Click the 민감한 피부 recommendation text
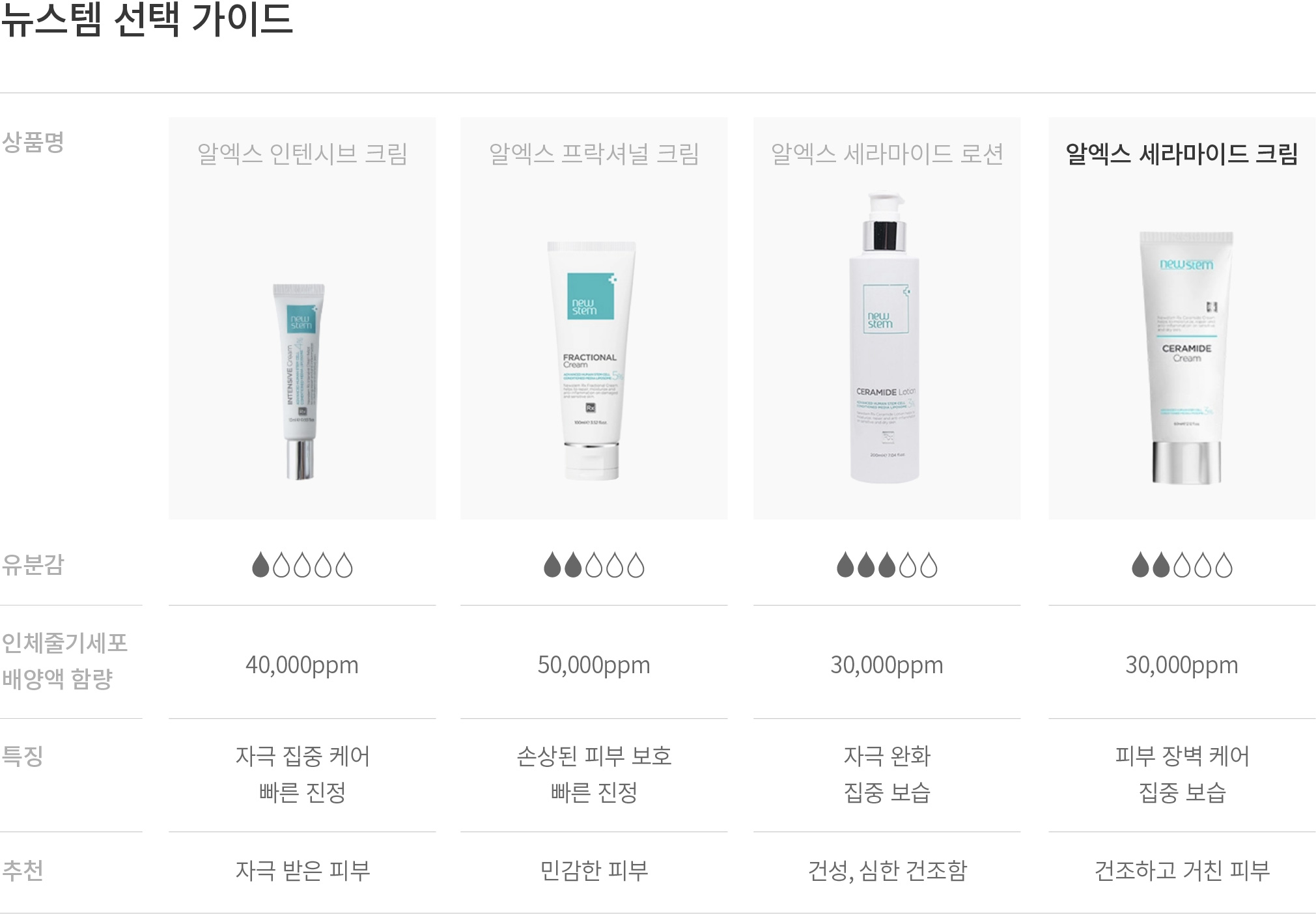 point(594,870)
